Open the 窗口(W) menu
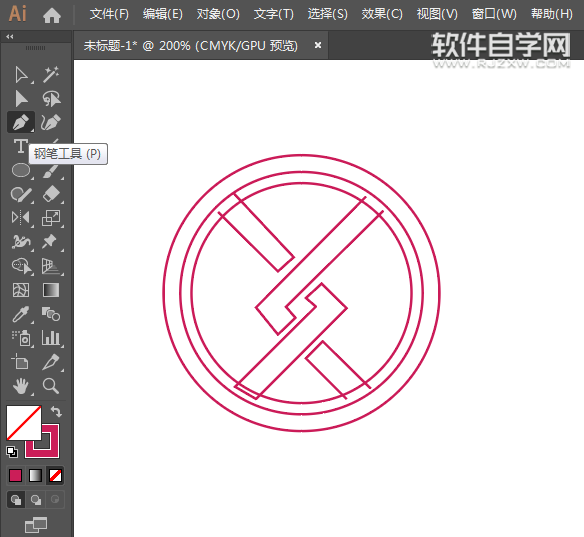Image resolution: width=584 pixels, height=537 pixels. (x=494, y=14)
